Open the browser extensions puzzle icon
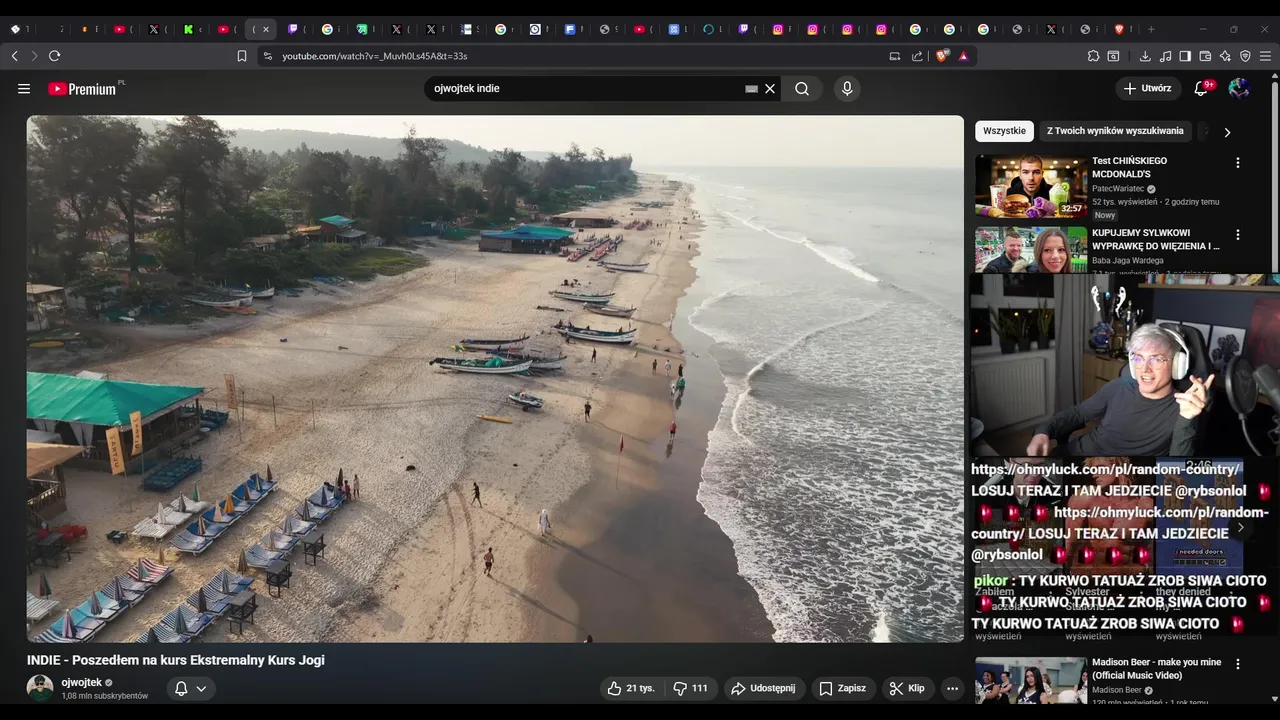Viewport: 1280px width, 720px height. coord(1093,56)
